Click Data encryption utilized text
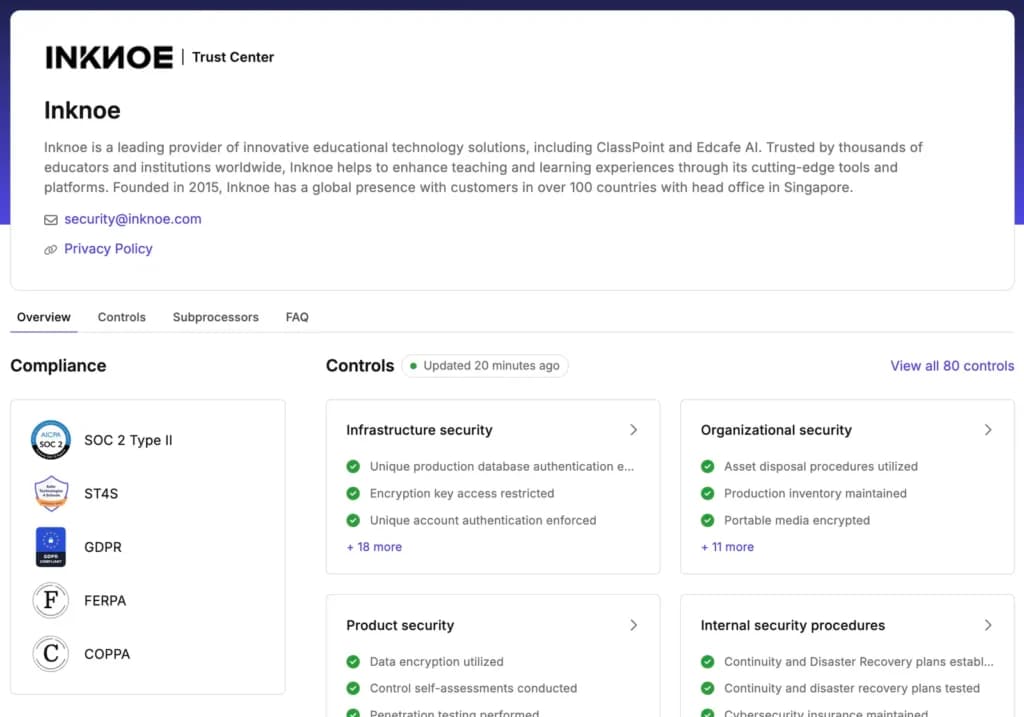This screenshot has height=717, width=1024. click(x=436, y=661)
